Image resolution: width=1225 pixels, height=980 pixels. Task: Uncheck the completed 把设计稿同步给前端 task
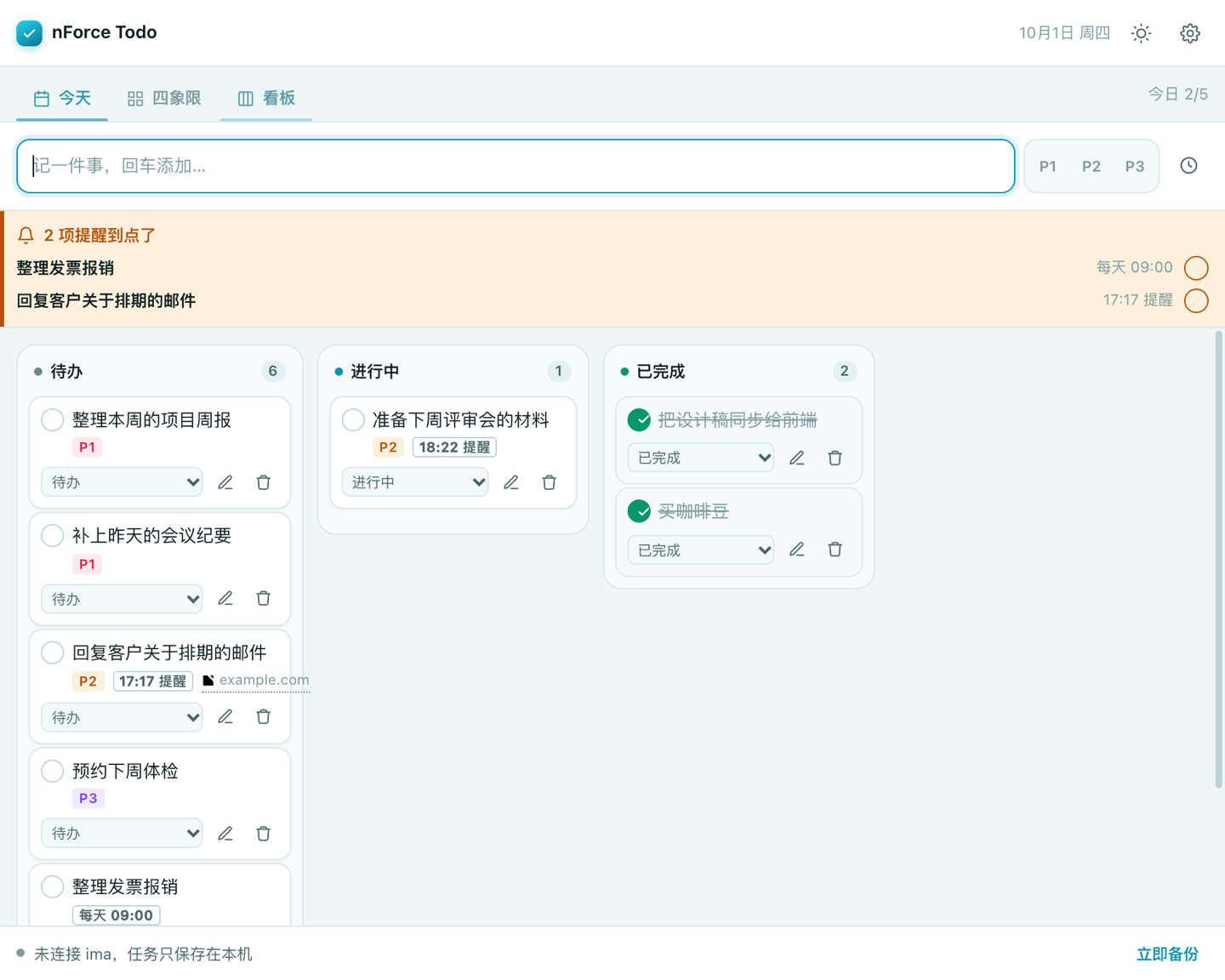639,419
